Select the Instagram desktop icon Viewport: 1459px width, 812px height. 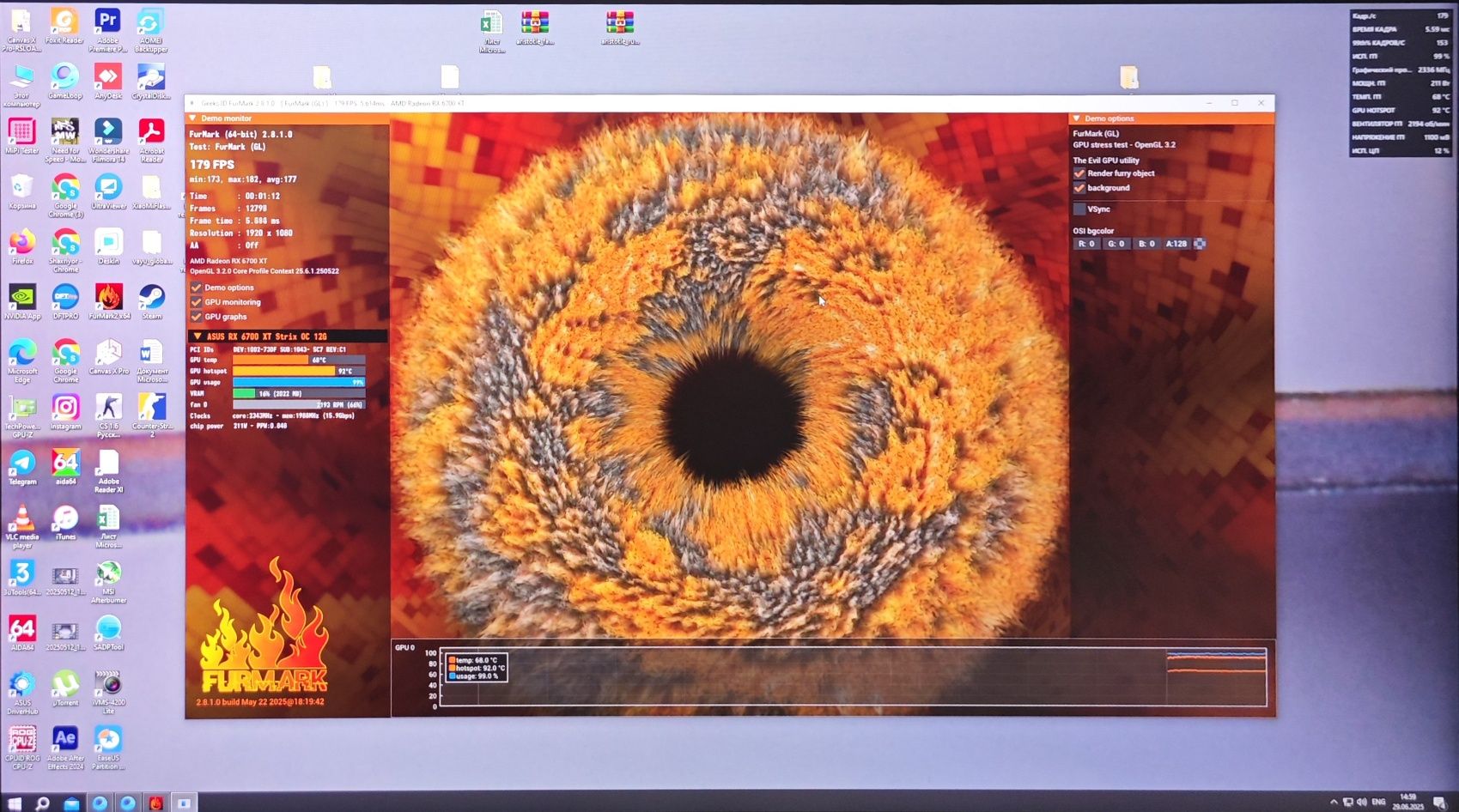click(65, 412)
